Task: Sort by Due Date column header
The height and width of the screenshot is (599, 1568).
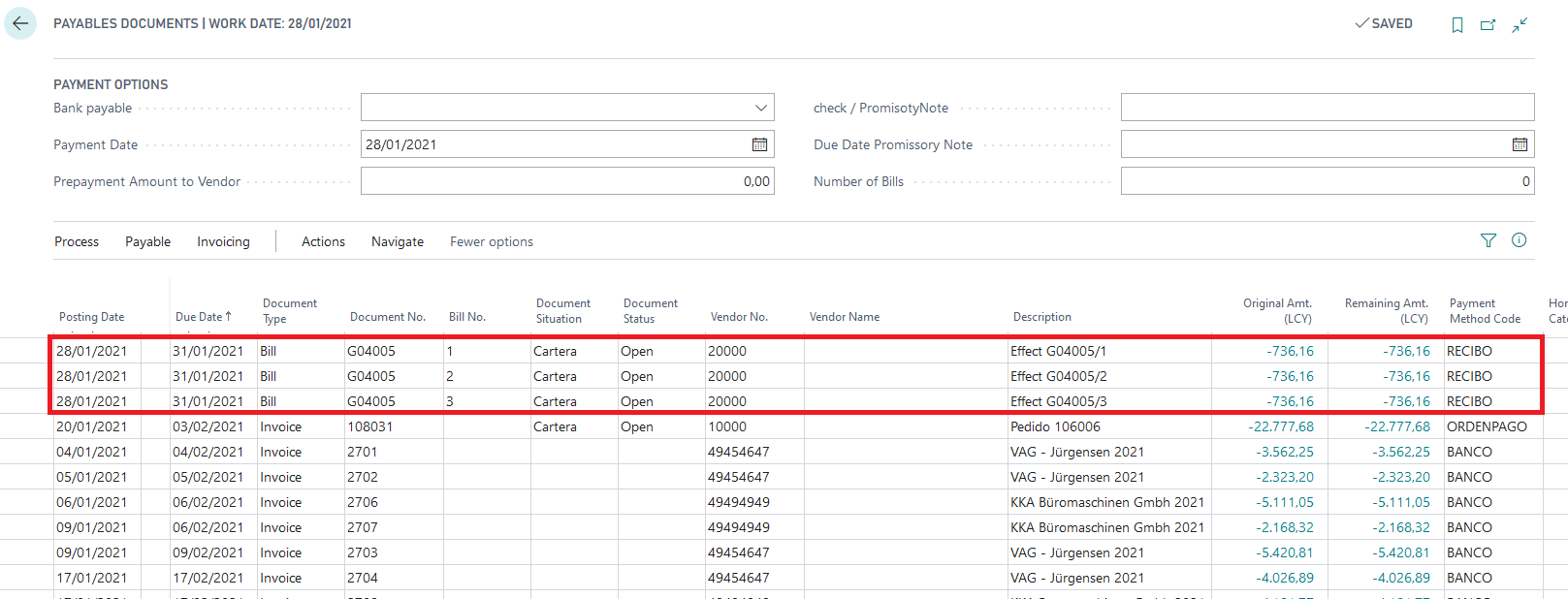Action: pos(204,317)
